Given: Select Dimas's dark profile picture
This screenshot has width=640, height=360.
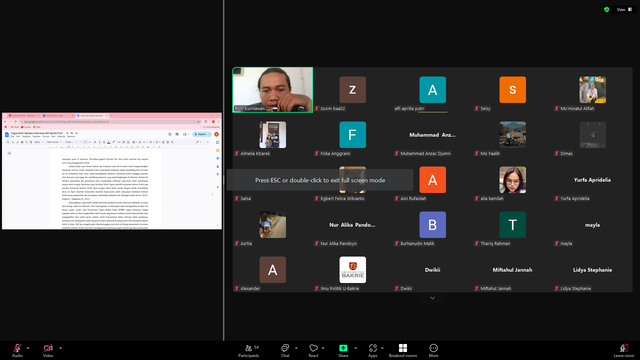Looking at the screenshot, I should [x=593, y=135].
